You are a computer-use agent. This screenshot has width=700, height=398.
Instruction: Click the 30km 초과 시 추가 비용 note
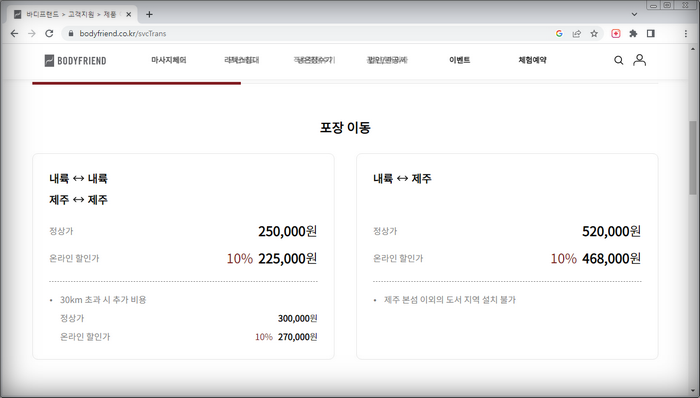click(x=103, y=300)
